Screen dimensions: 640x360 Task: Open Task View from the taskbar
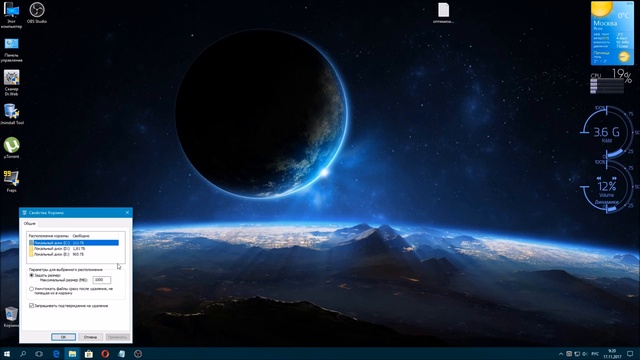click(39, 354)
